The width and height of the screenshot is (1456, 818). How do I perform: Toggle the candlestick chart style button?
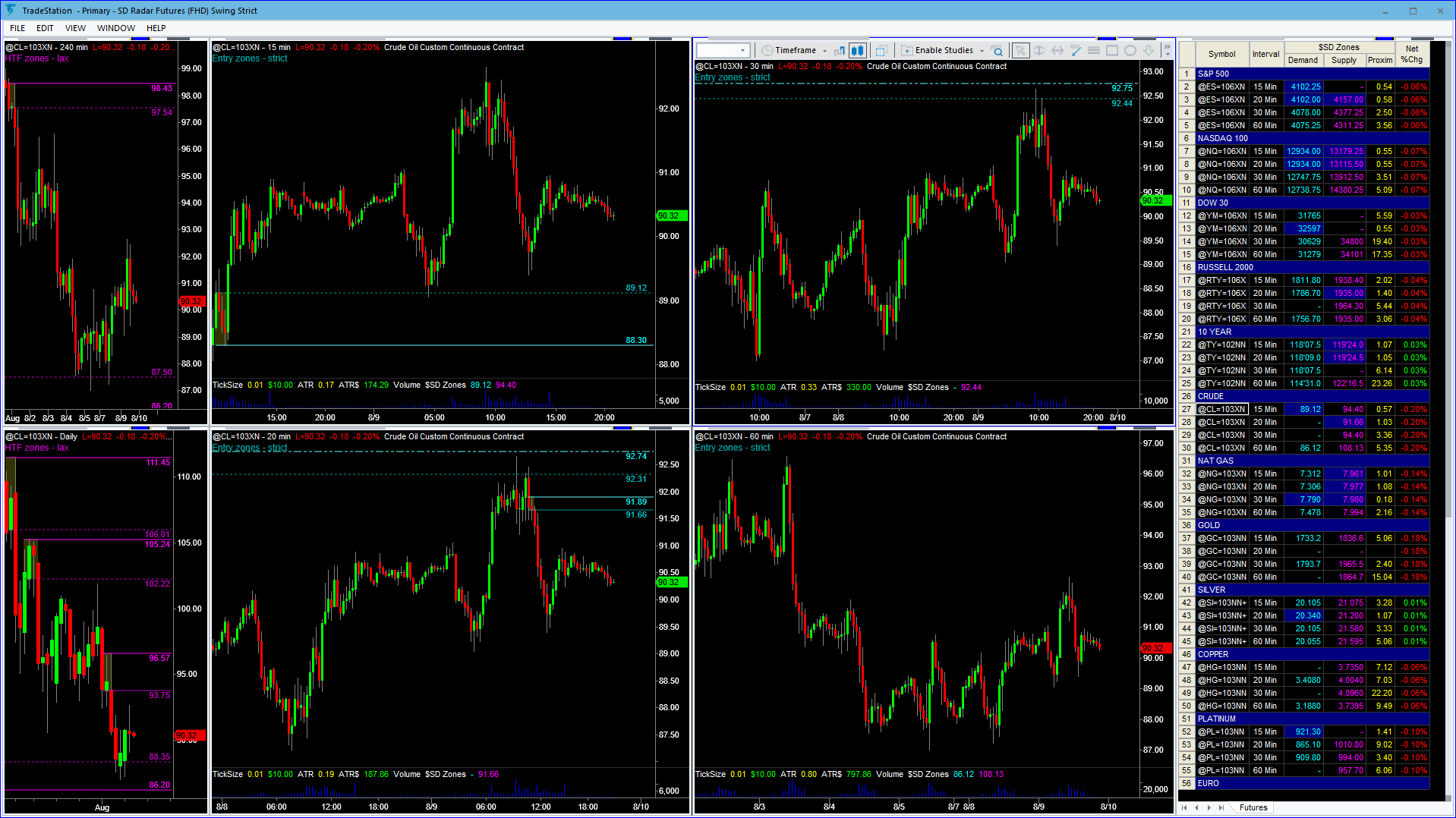click(x=858, y=50)
